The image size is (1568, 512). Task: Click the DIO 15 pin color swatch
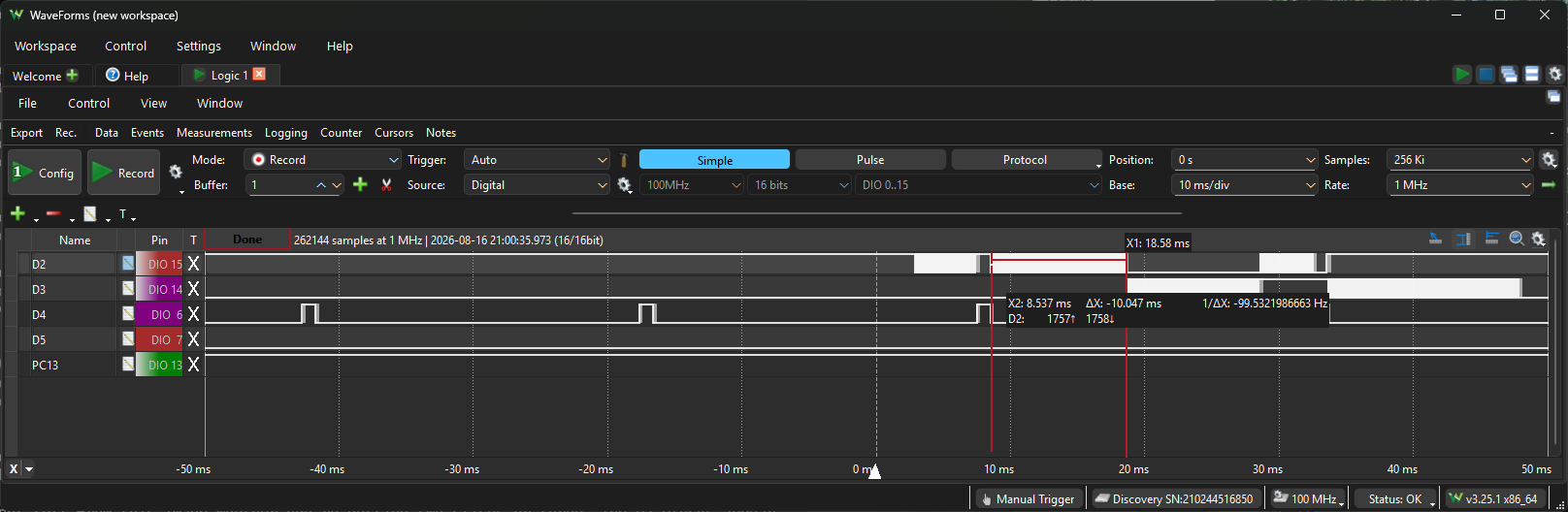(x=160, y=264)
